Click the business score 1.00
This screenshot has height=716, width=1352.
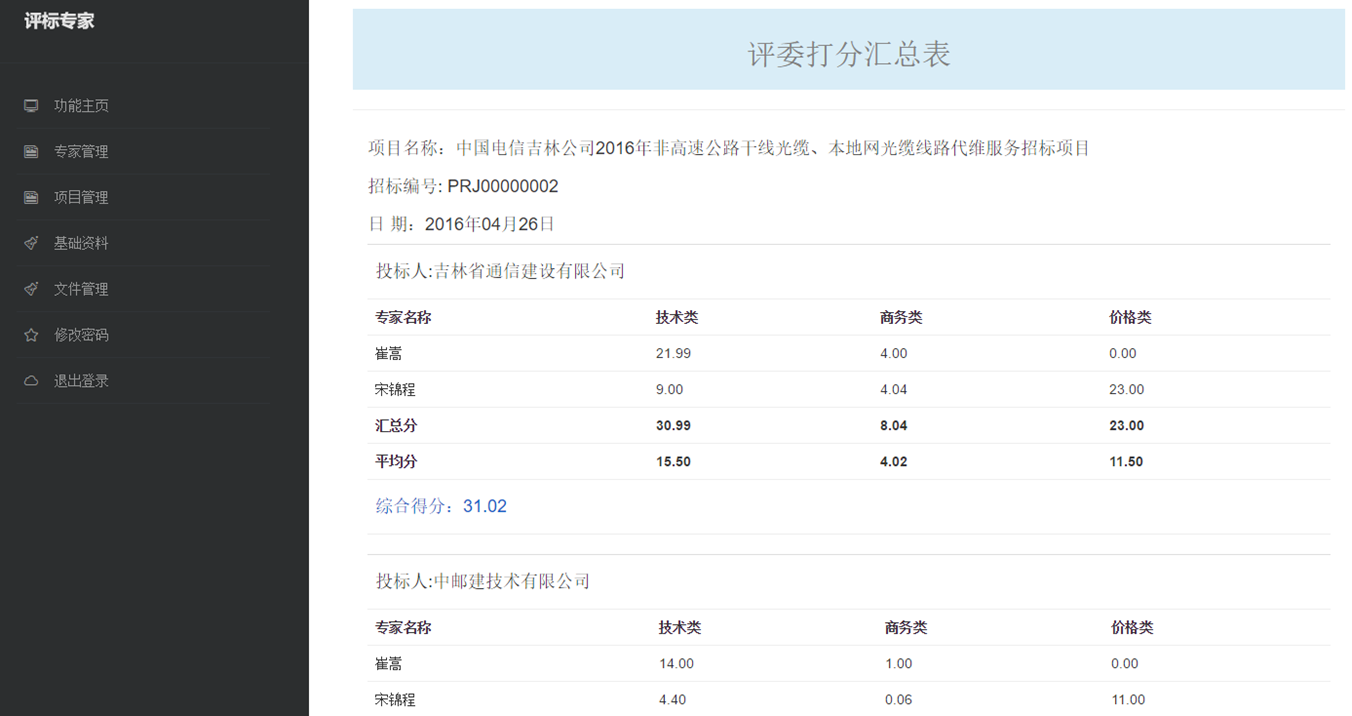pyautogui.click(x=899, y=664)
